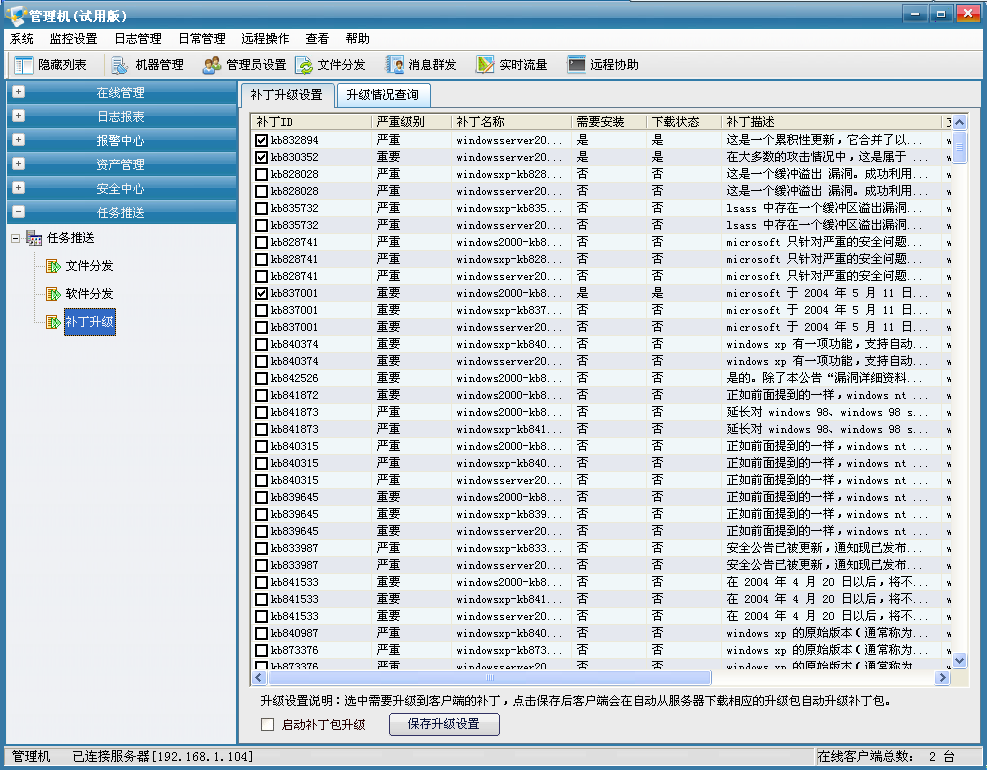The width and height of the screenshot is (987, 770).
Task: Open the 监控设置 menu
Action: pos(73,39)
